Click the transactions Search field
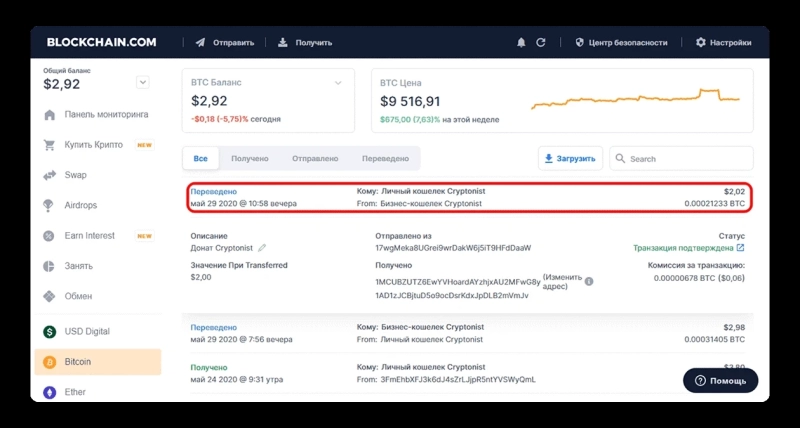This screenshot has height=428, width=800. (x=681, y=159)
